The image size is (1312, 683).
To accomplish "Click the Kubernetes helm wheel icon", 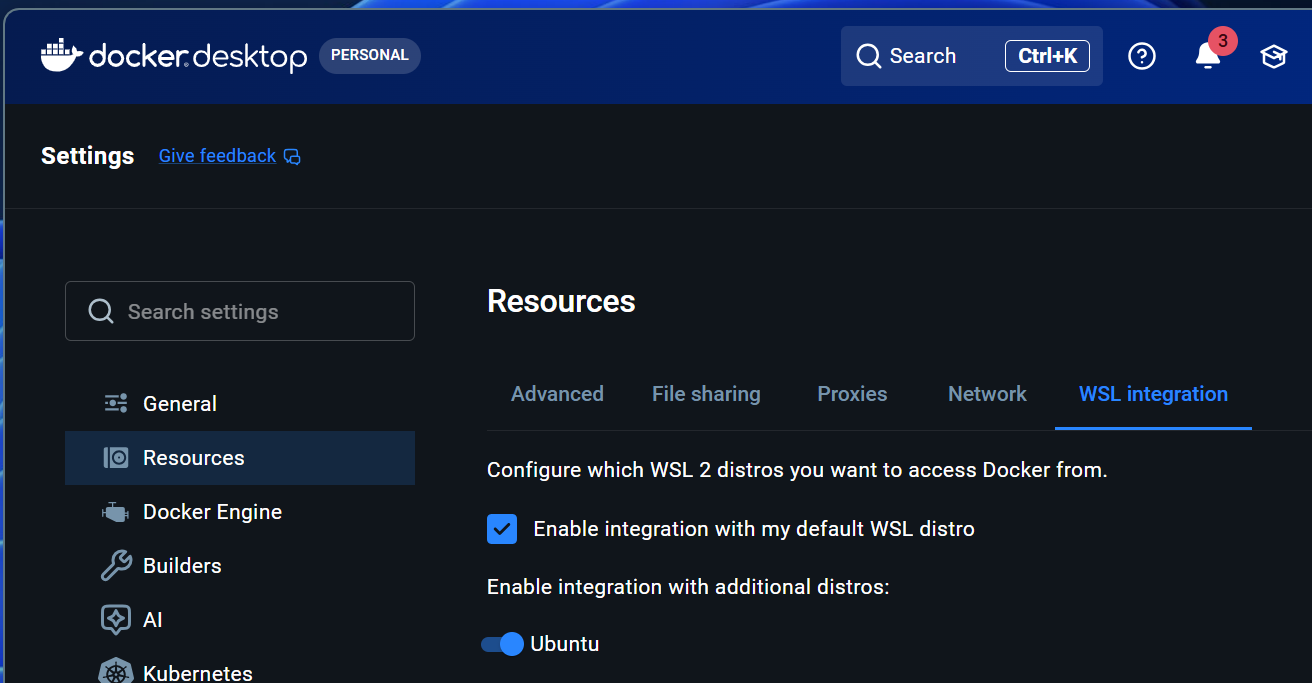I will [116, 671].
